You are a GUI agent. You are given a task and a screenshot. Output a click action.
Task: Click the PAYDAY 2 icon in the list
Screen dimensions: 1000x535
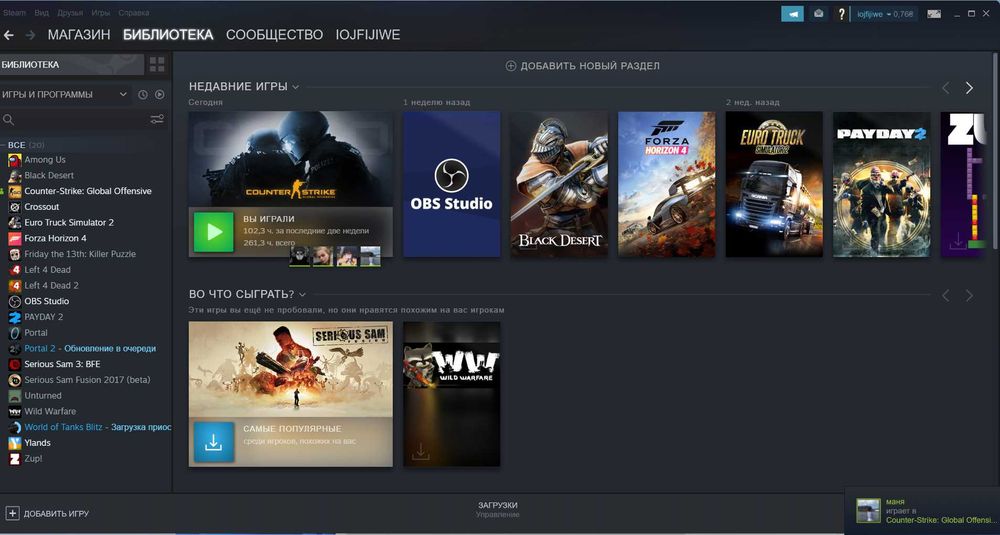pyautogui.click(x=14, y=317)
